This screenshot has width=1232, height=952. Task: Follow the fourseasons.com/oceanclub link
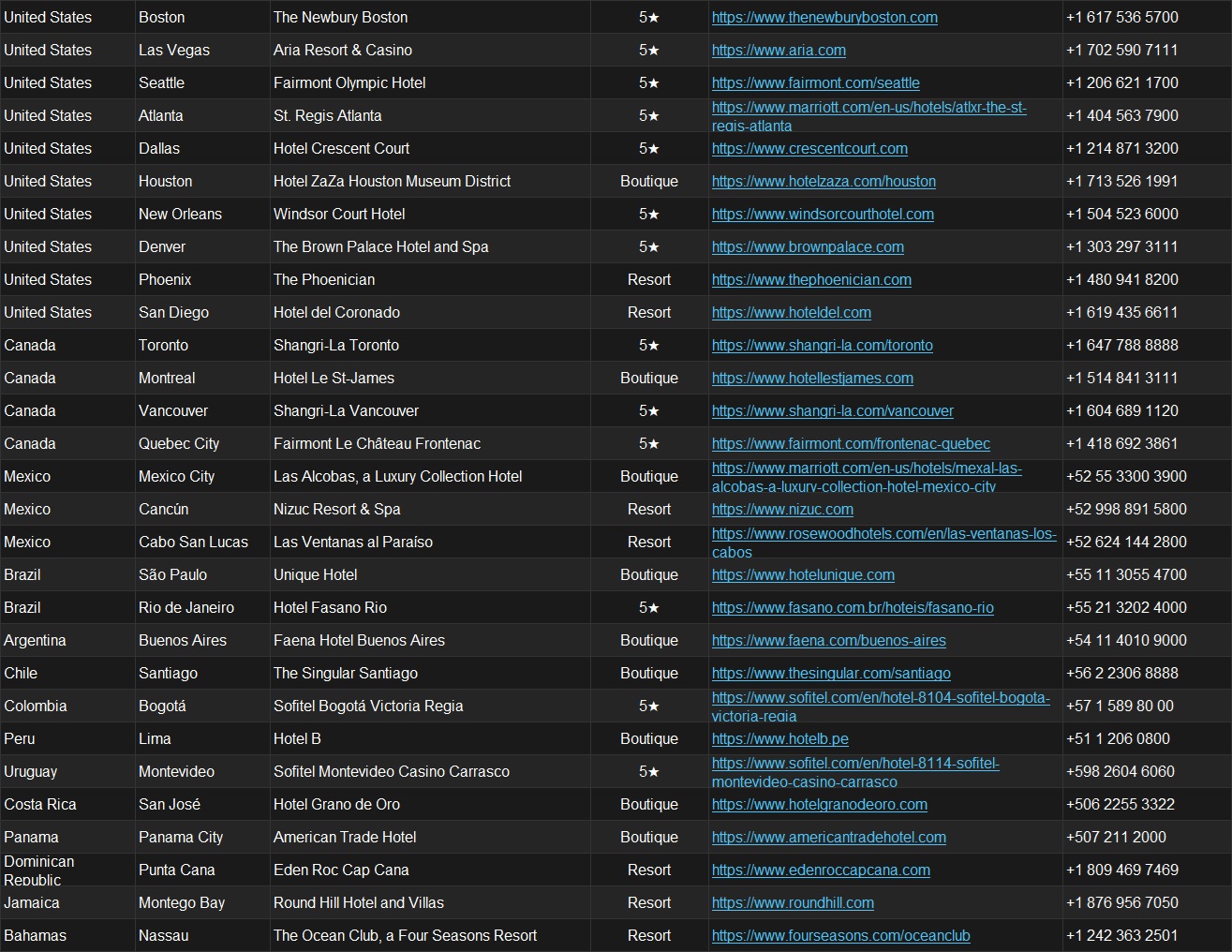tap(840, 935)
